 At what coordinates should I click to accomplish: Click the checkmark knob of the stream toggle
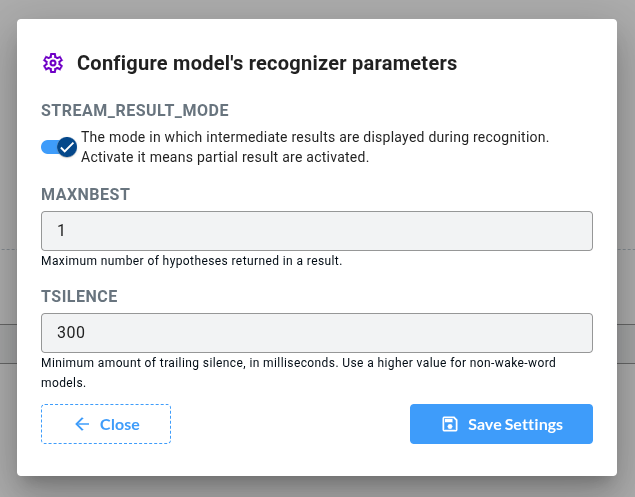(67, 147)
